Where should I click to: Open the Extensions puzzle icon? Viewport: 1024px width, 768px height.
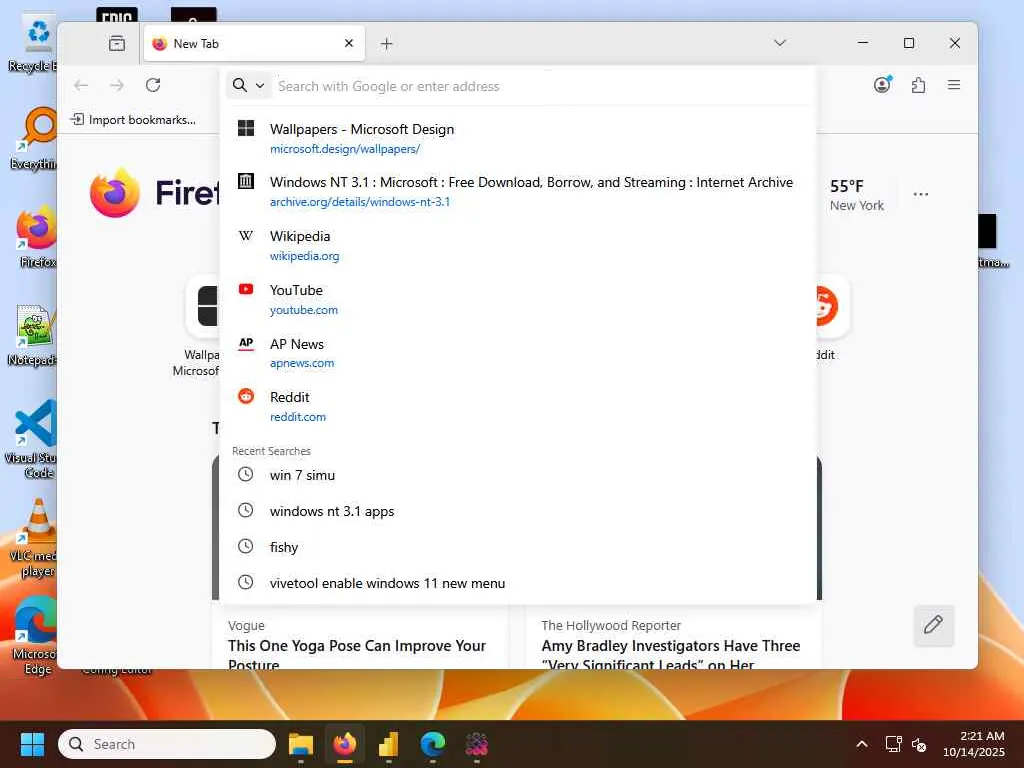[x=918, y=85]
